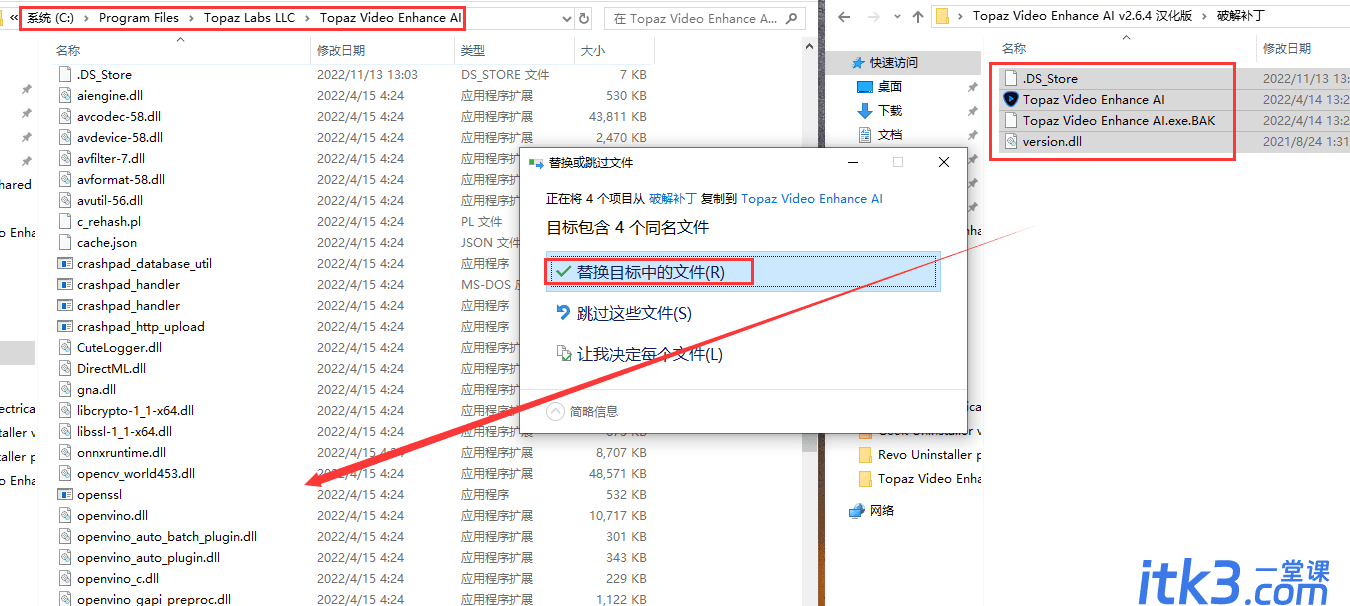
Task: Select the avformat-58.dll file name
Action: pyautogui.click(x=121, y=179)
